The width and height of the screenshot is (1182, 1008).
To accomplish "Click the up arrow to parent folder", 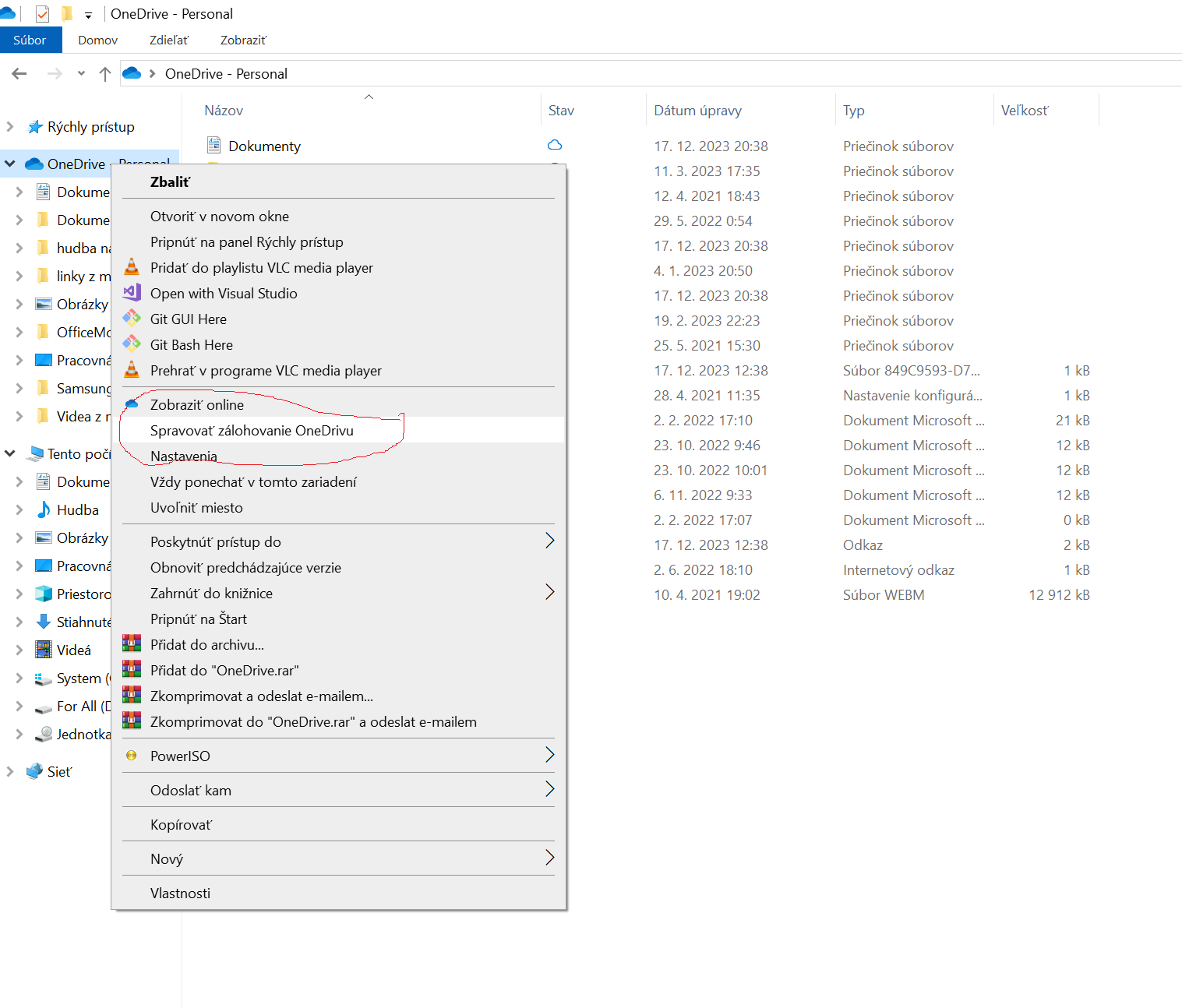I will [x=105, y=73].
